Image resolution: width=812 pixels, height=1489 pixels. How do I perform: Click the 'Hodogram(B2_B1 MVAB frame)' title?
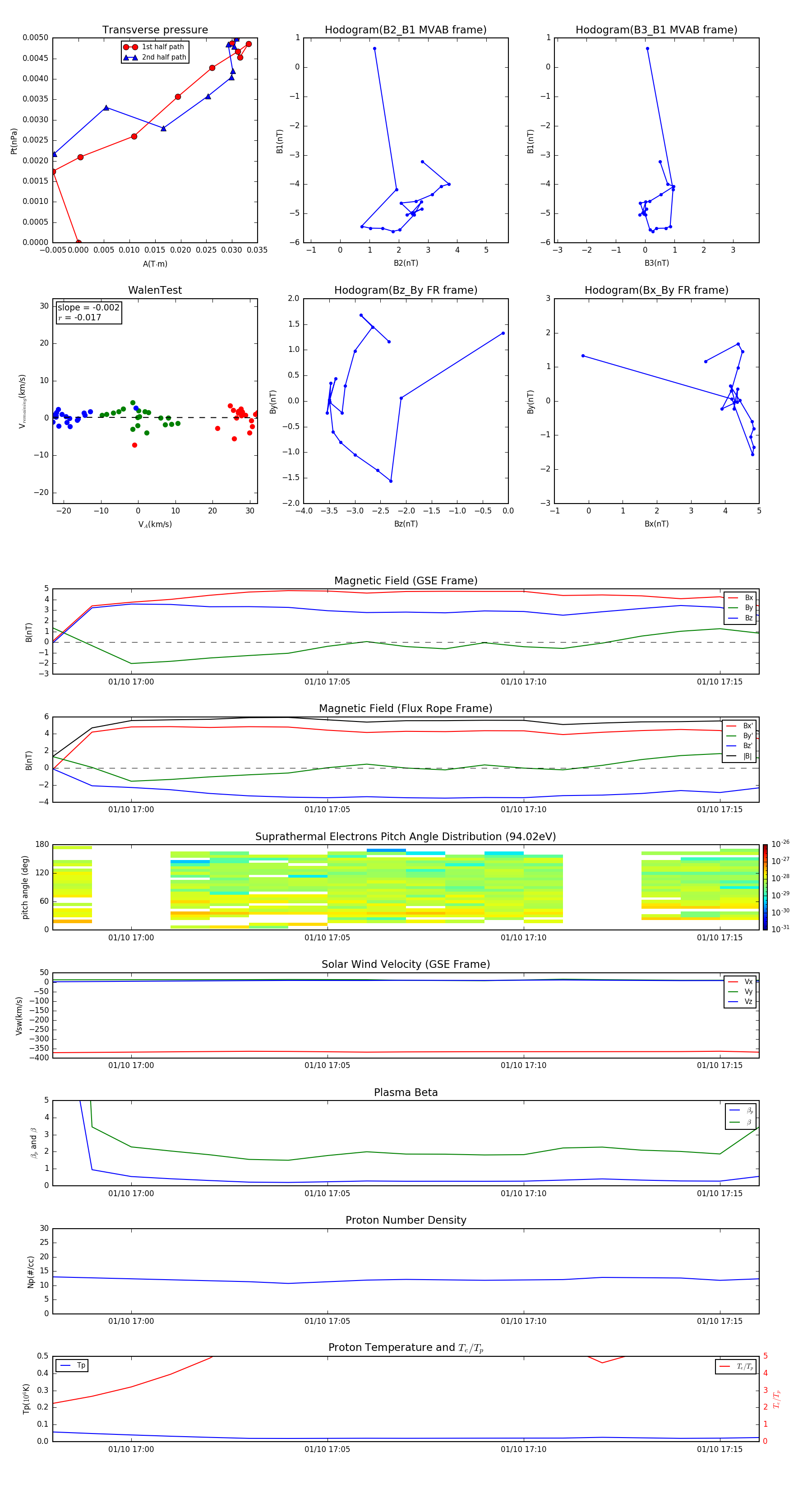[406, 30]
